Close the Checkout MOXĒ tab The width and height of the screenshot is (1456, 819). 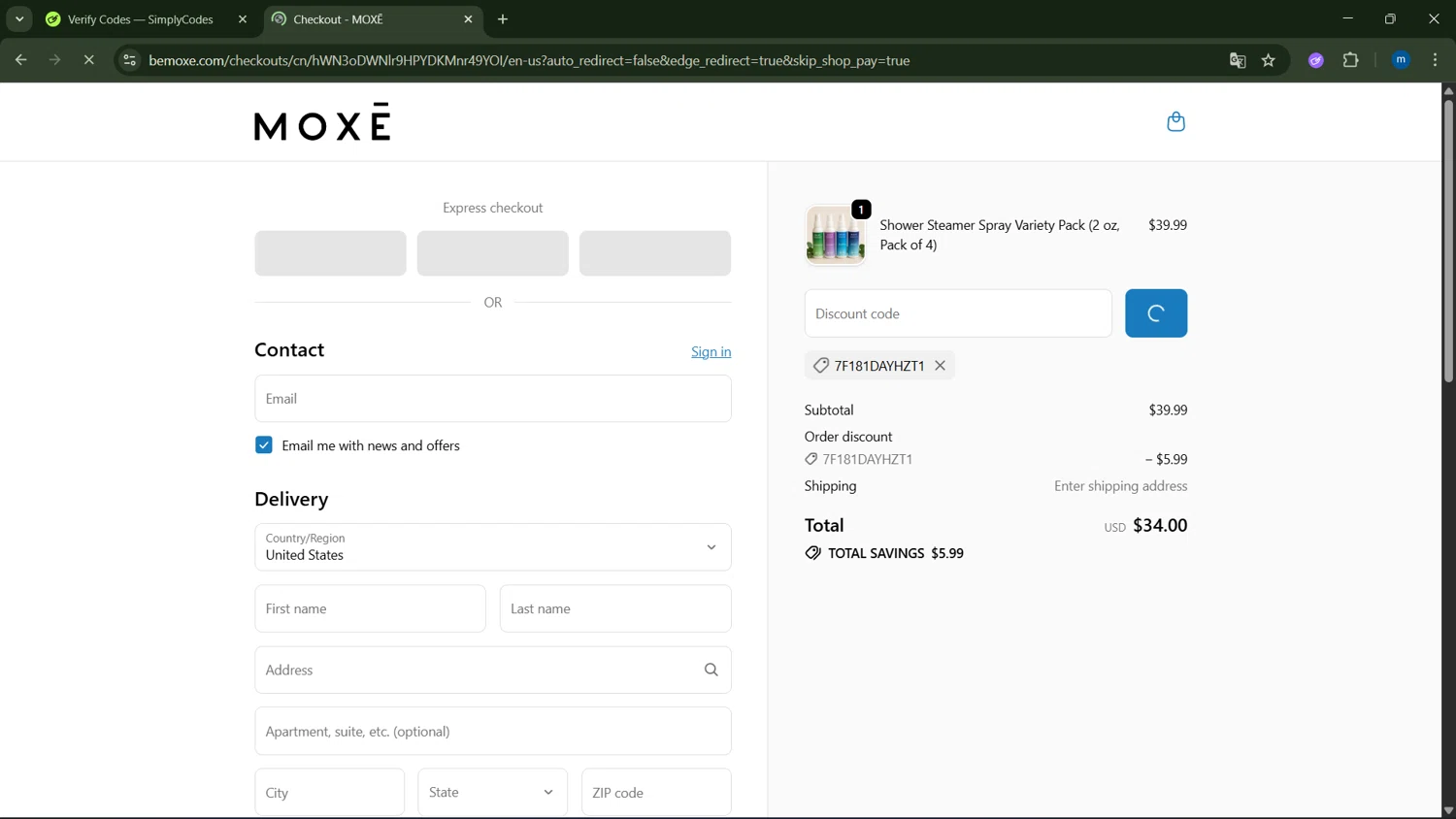[468, 19]
